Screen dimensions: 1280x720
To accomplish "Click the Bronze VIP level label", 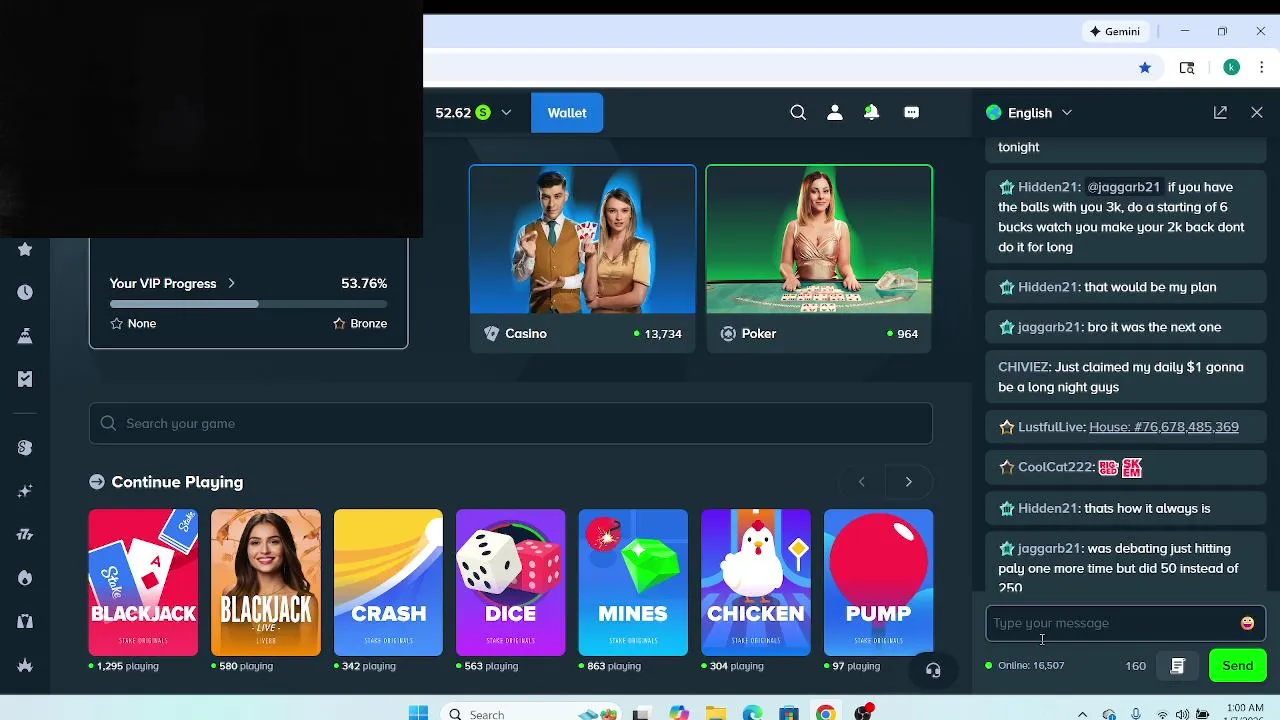I will point(360,324).
